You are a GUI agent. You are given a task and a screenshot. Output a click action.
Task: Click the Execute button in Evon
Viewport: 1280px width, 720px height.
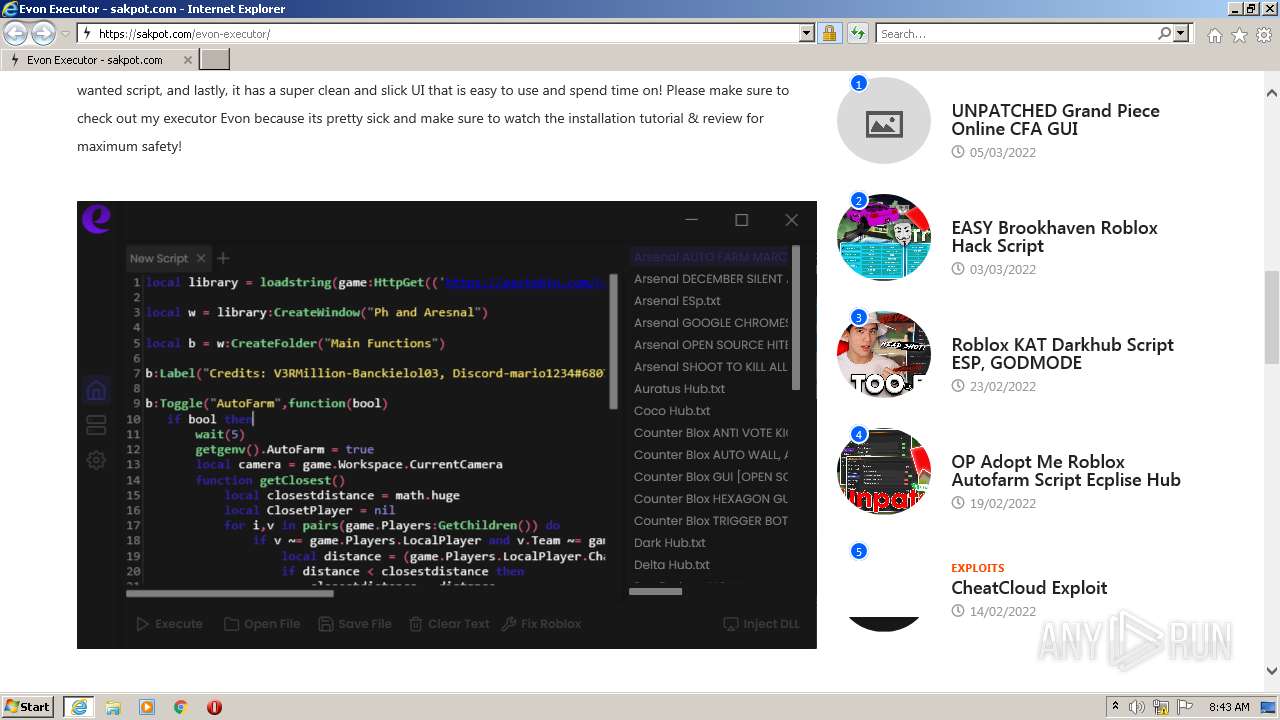pos(169,624)
